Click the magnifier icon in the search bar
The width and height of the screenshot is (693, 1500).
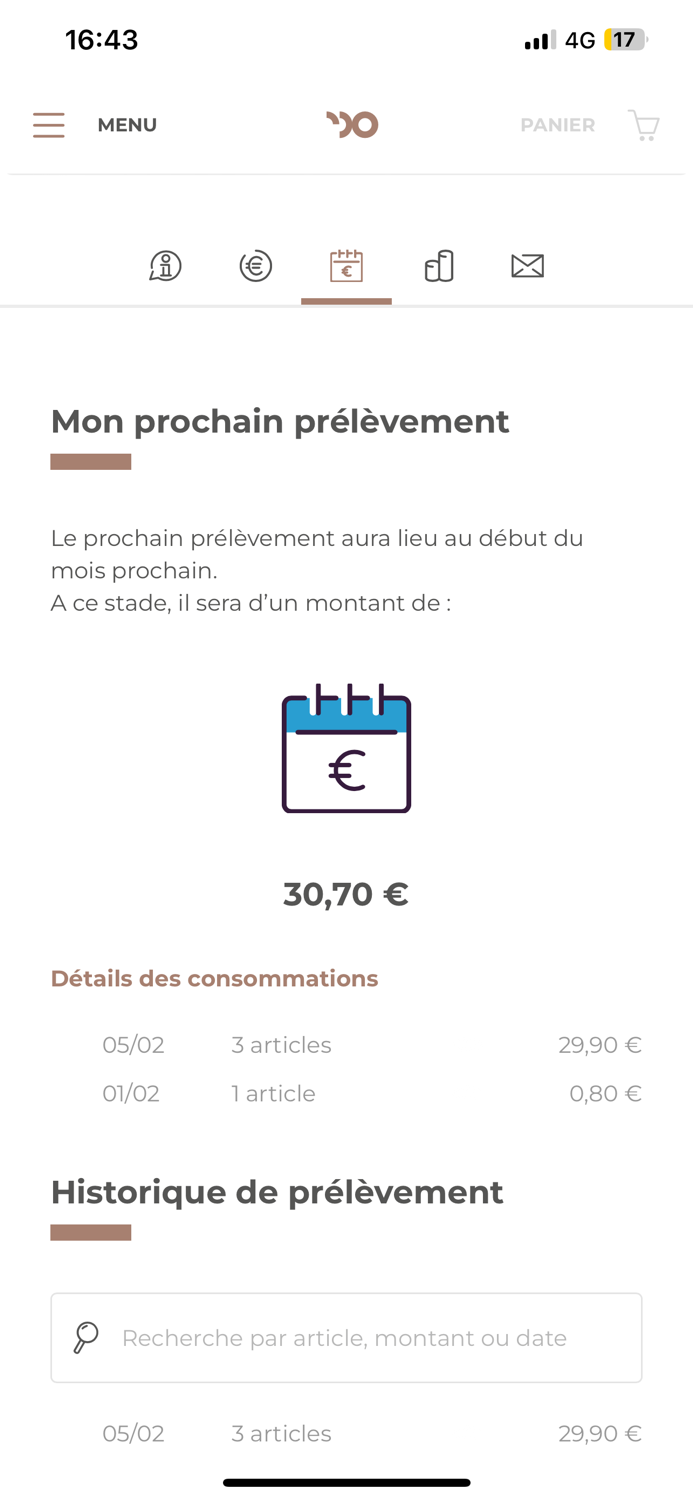point(85,1337)
